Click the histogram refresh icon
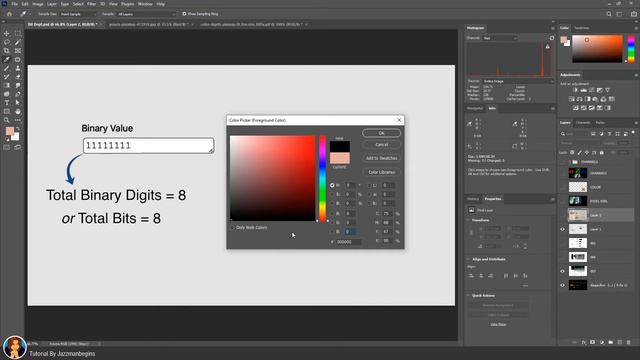The height and width of the screenshot is (360, 640). [x=552, y=38]
